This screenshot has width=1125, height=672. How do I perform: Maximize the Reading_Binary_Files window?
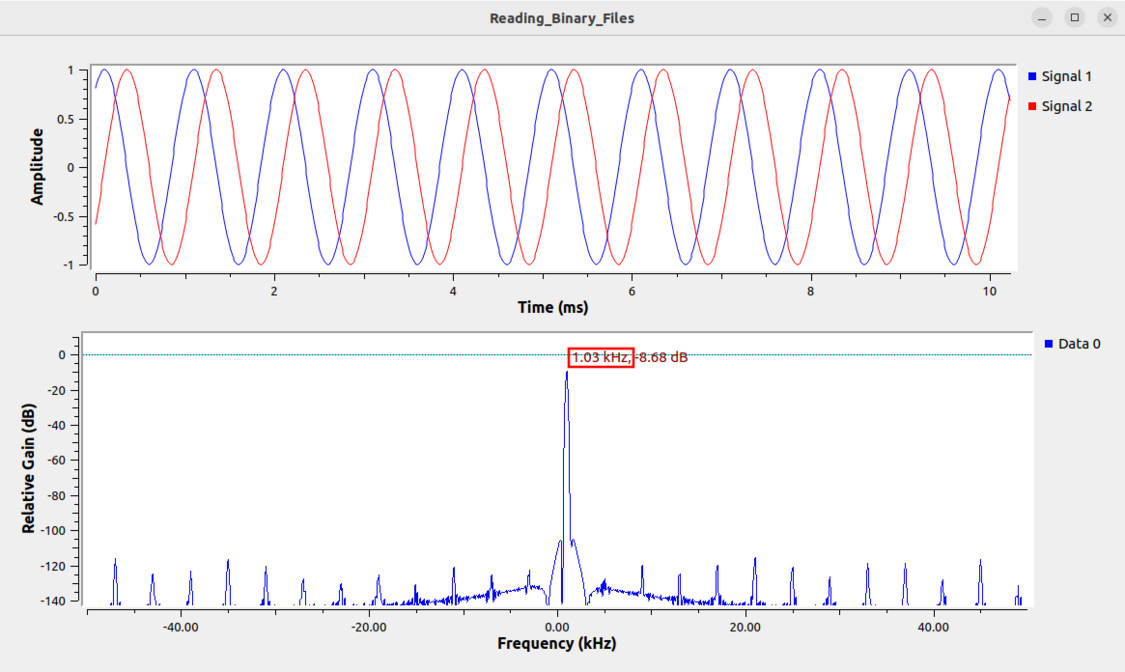(1074, 17)
